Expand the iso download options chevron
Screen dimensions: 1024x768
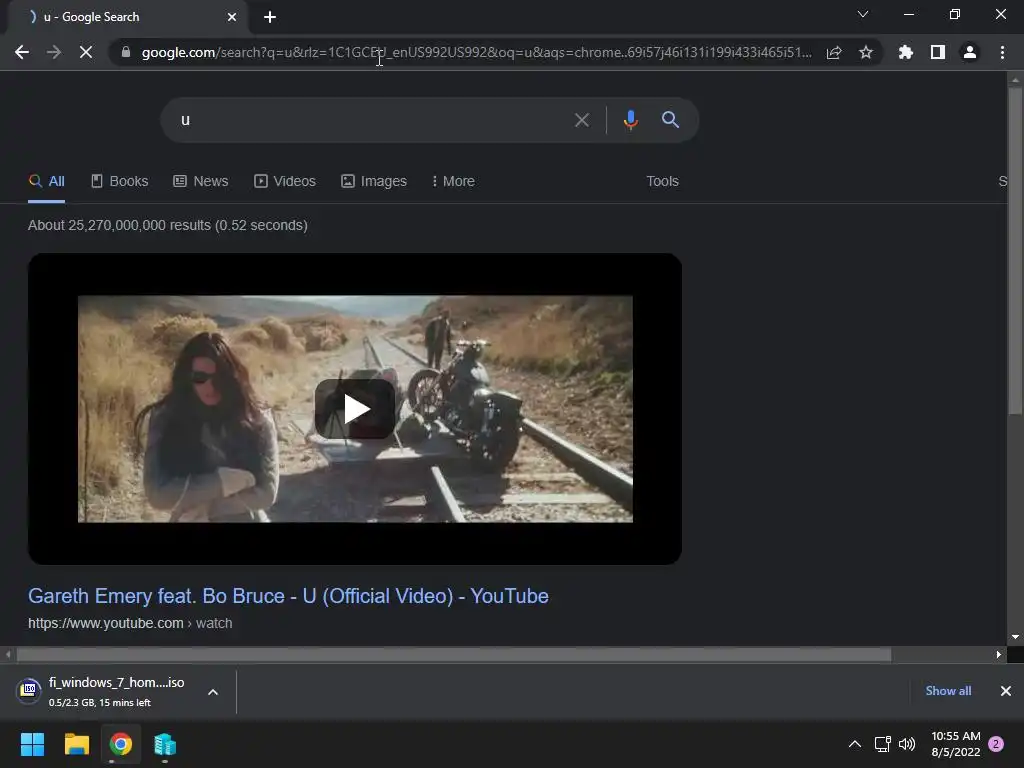(x=213, y=692)
